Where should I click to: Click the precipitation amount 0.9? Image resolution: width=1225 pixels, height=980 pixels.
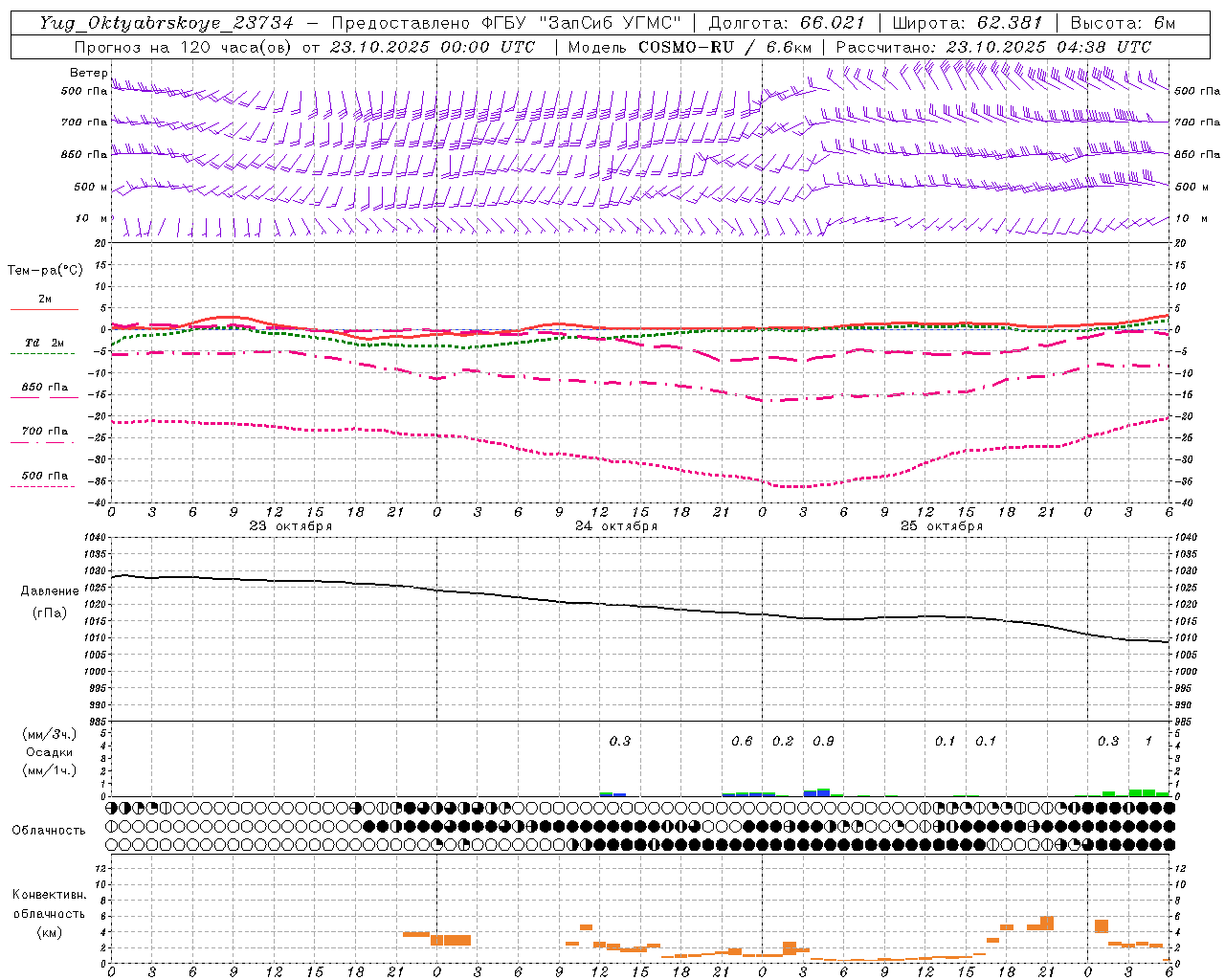coord(823,741)
